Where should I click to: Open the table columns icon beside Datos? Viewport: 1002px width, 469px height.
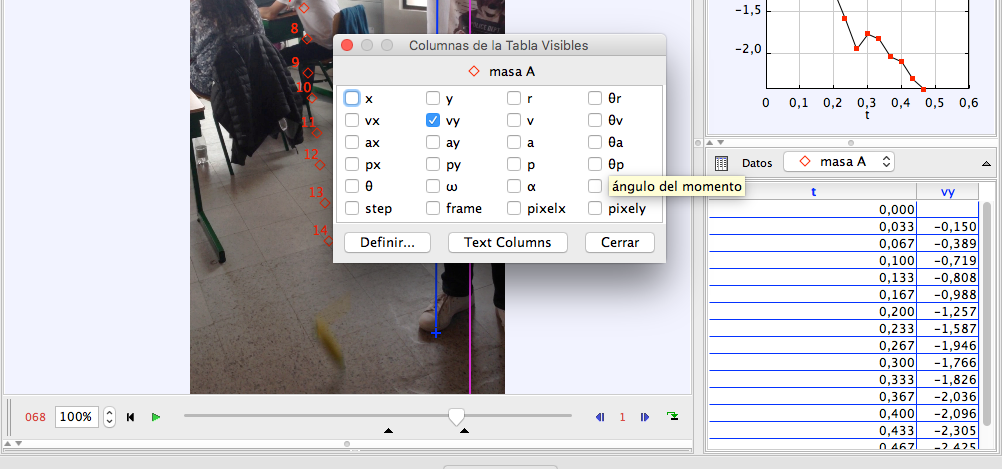point(721,163)
